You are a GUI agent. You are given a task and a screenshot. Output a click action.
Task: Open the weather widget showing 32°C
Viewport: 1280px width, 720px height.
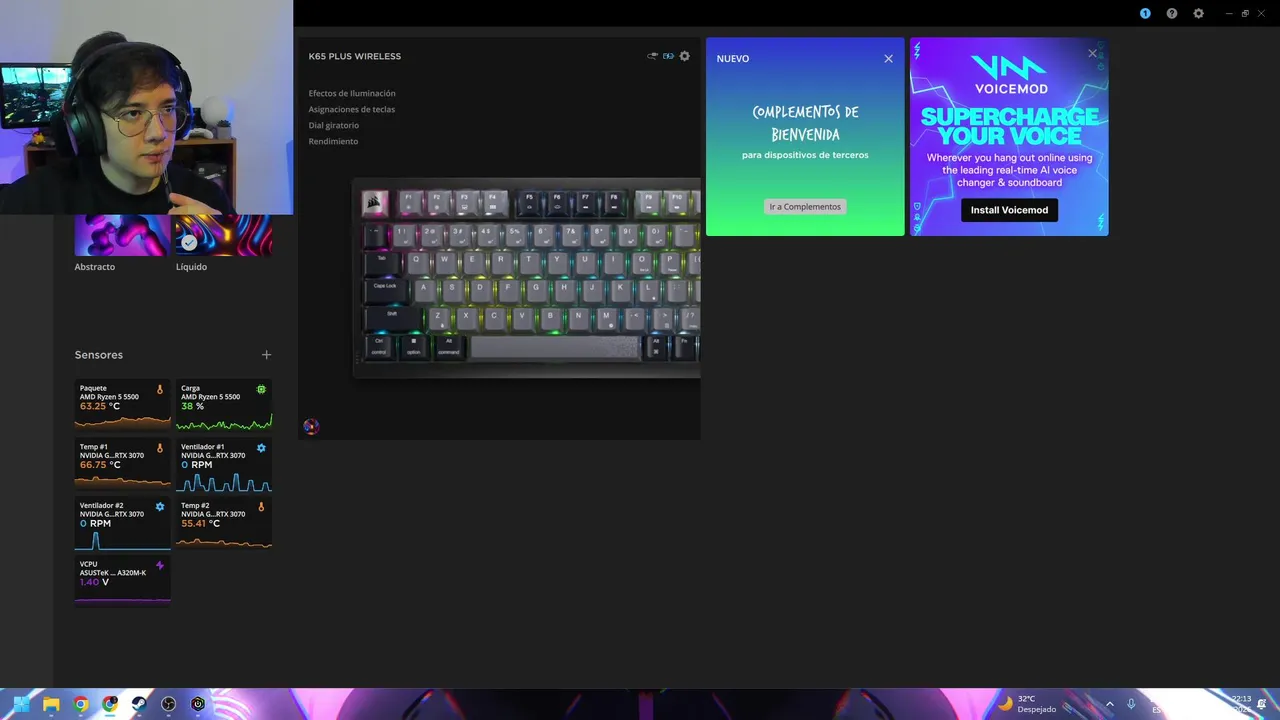pyautogui.click(x=1027, y=704)
